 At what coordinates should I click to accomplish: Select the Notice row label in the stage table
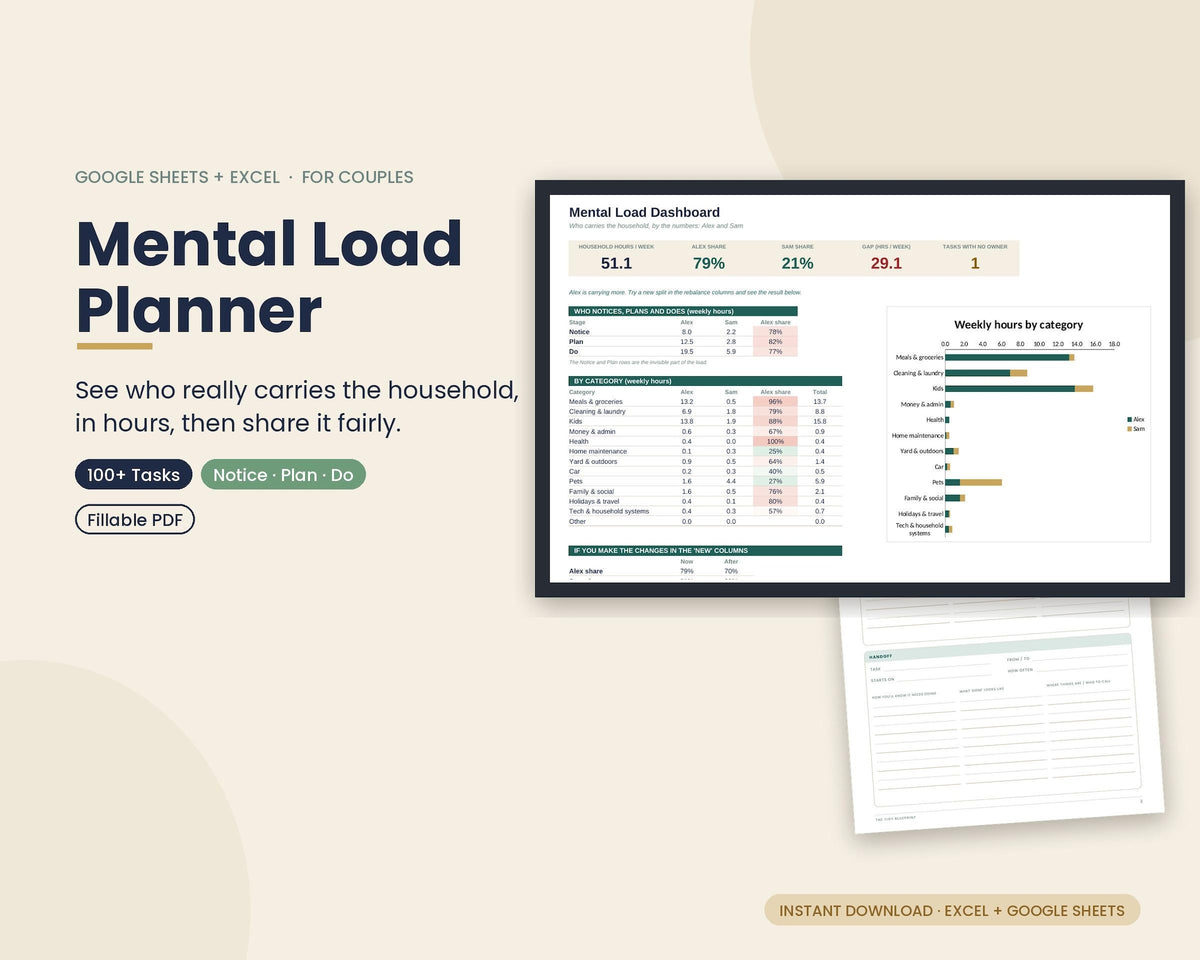579,332
